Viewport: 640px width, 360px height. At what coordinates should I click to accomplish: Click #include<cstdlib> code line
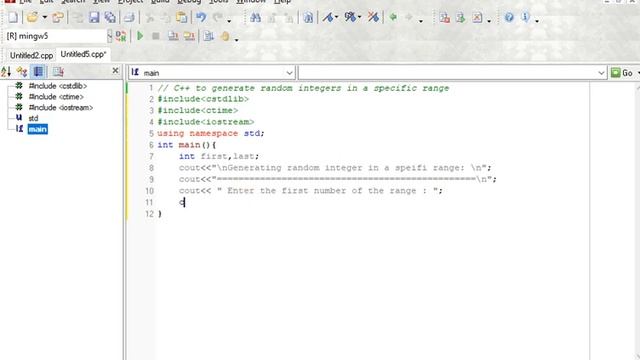203,99
